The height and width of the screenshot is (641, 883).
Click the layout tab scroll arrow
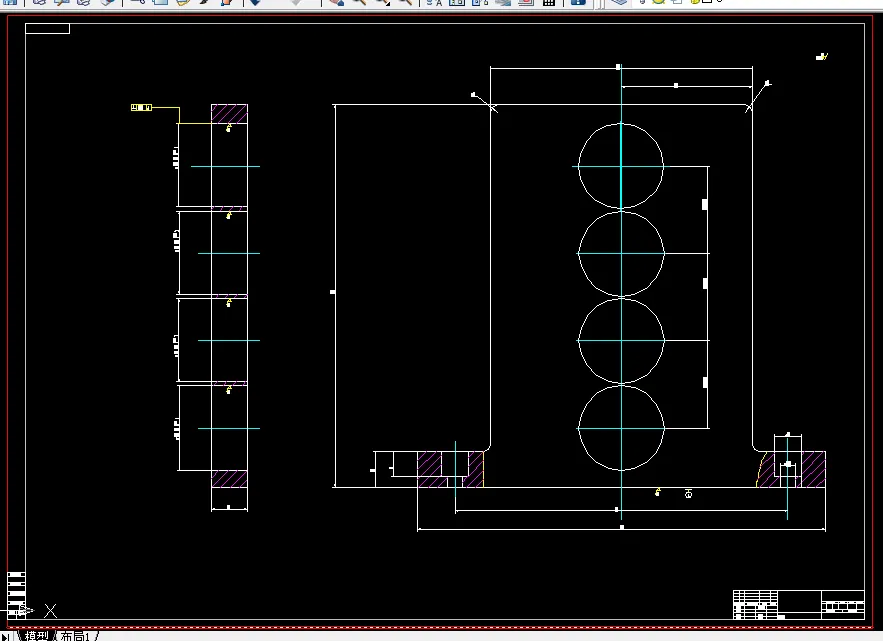coord(7,636)
